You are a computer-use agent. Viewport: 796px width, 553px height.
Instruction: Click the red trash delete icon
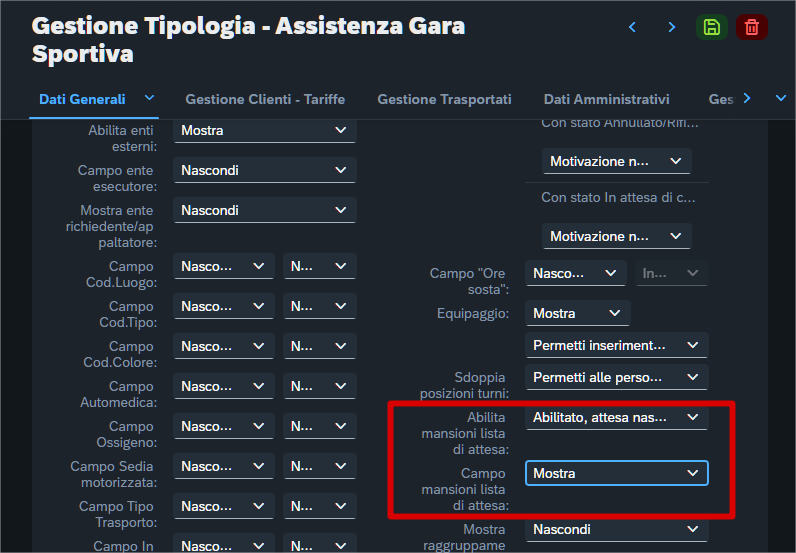pos(751,27)
